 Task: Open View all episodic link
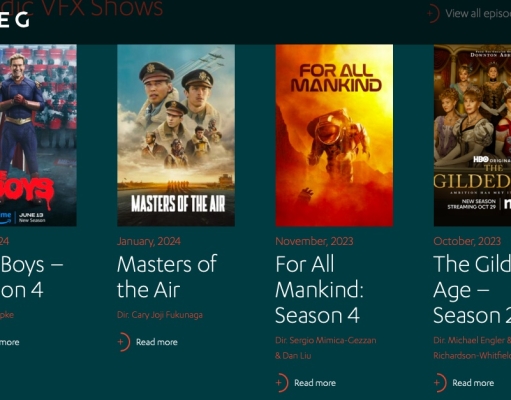pyautogui.click(x=478, y=14)
